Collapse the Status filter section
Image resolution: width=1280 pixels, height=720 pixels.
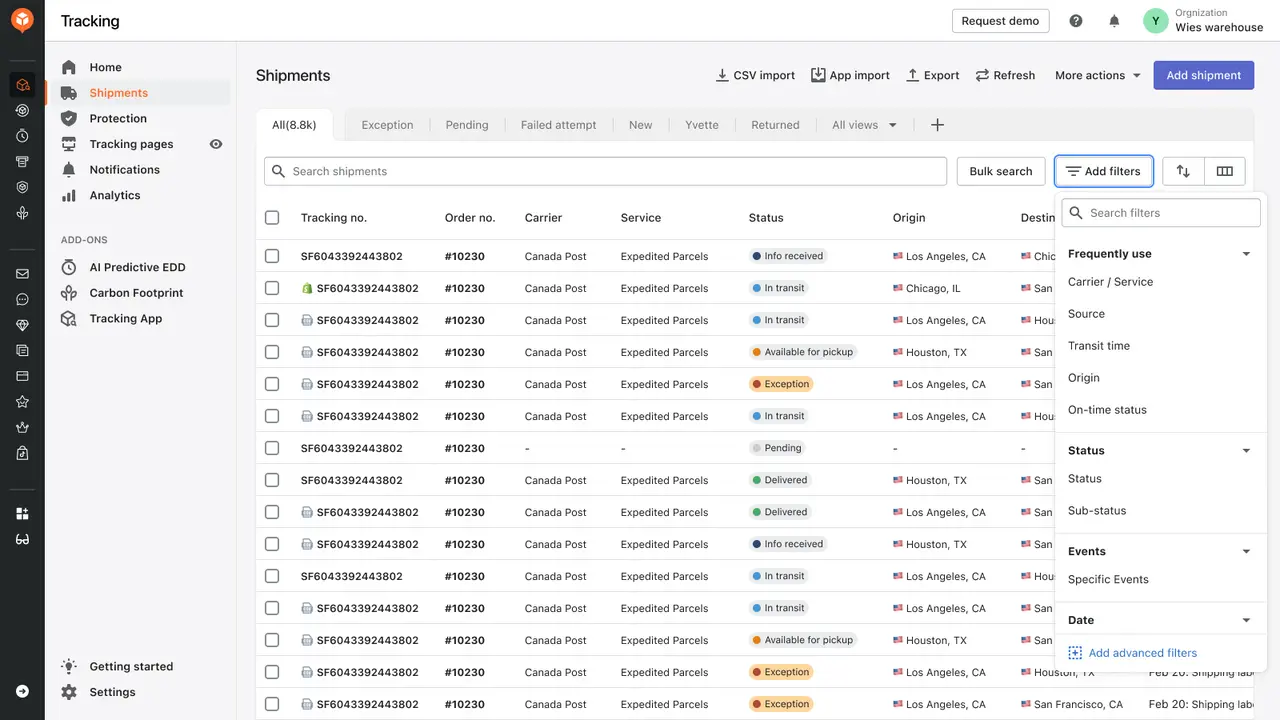1246,451
